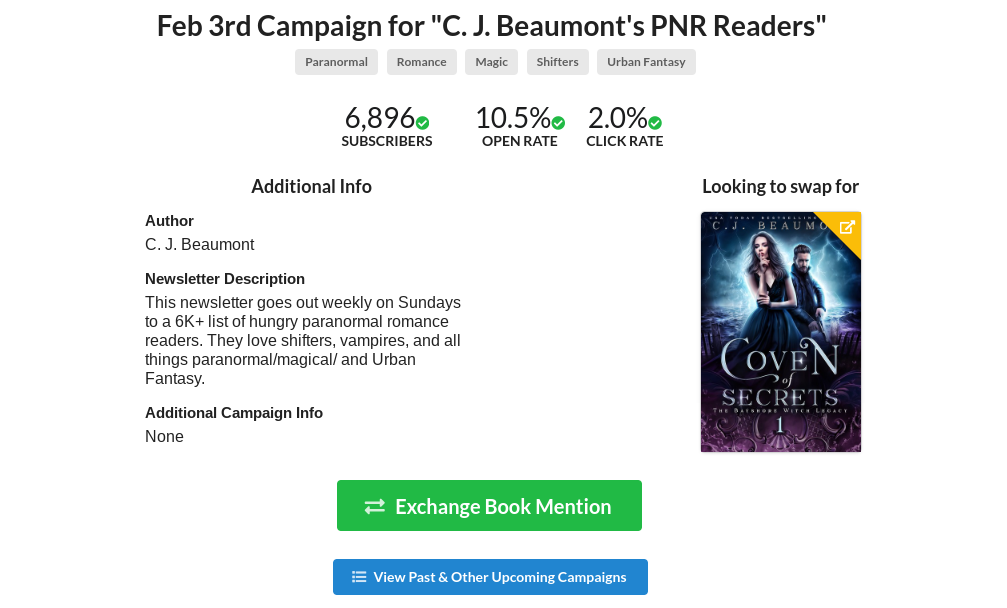Click the Looking to swap for heading
1007x608 pixels.
(x=780, y=186)
